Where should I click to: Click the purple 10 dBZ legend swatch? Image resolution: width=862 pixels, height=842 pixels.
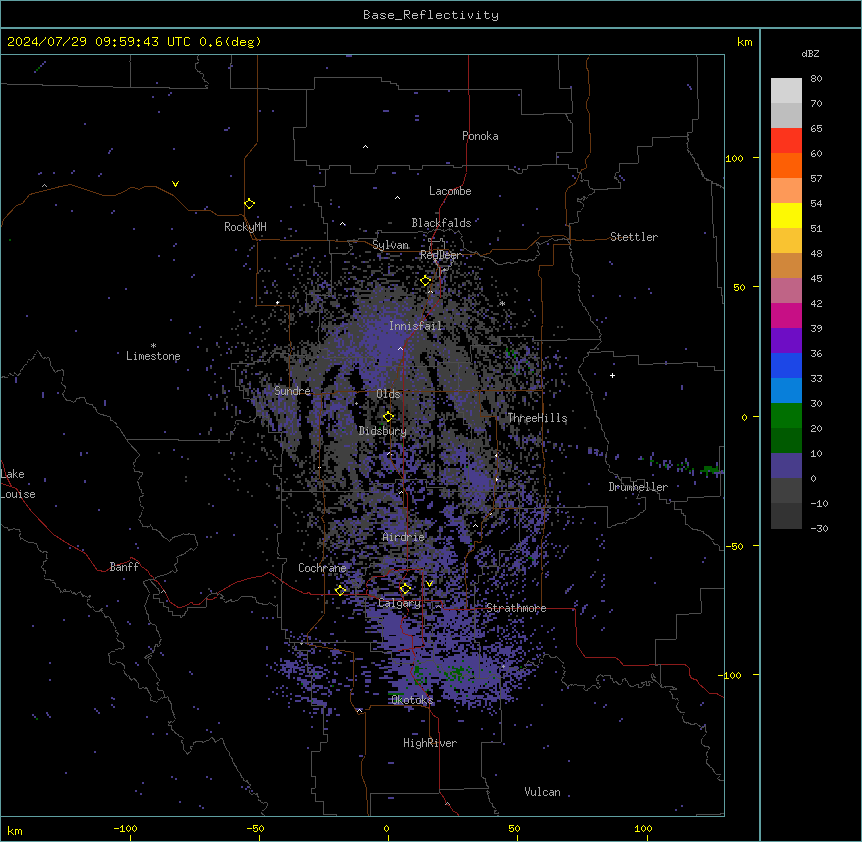pos(786,466)
